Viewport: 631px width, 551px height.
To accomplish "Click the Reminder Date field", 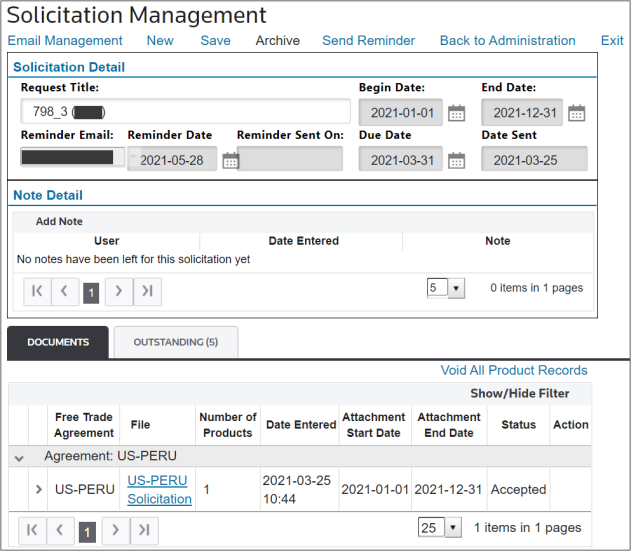I will (x=172, y=159).
